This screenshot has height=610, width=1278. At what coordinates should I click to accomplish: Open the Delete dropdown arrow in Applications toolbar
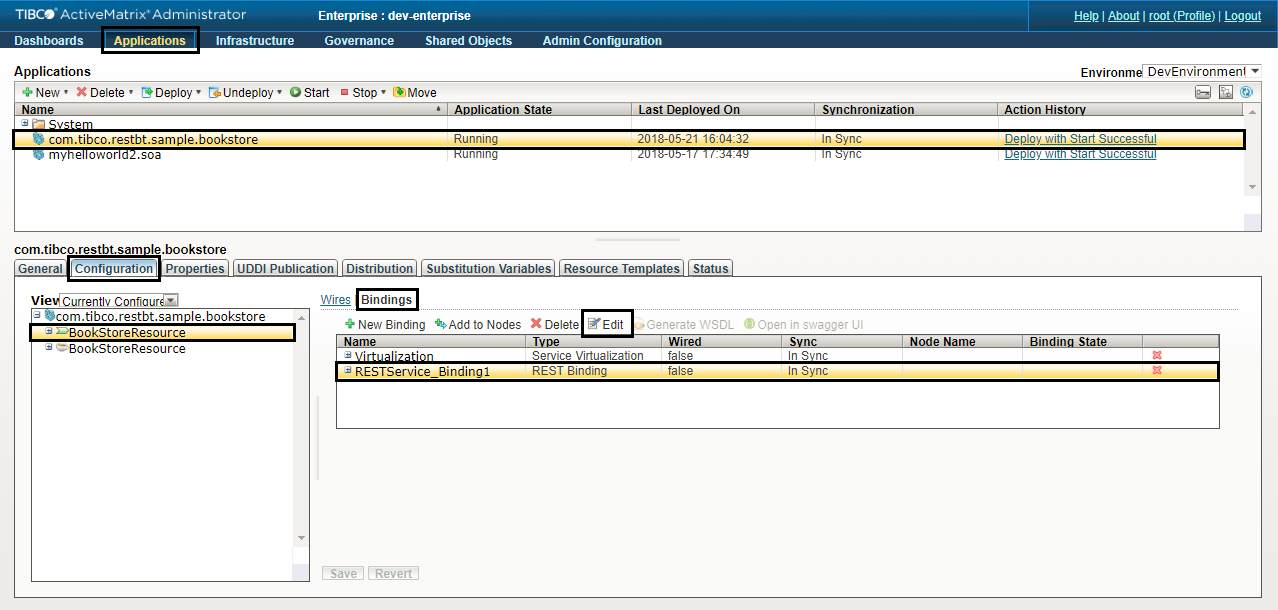click(x=131, y=92)
